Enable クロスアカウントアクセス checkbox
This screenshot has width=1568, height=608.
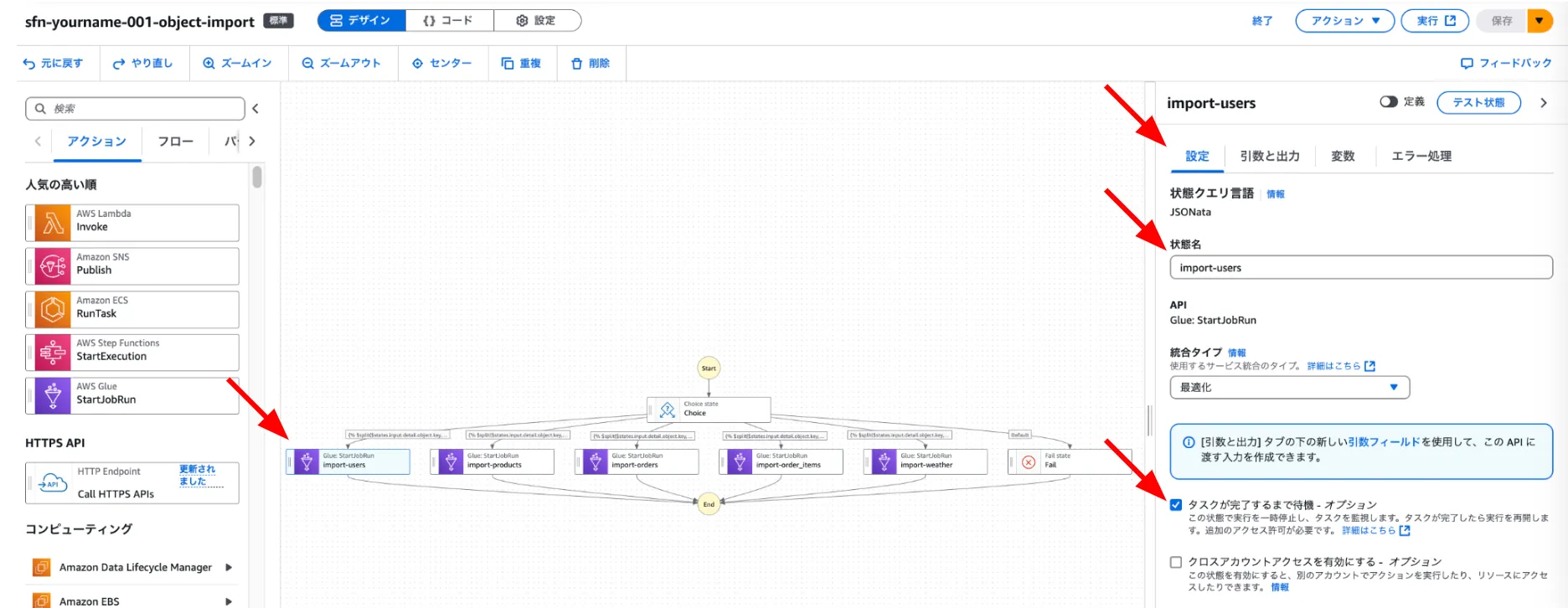point(1176,562)
